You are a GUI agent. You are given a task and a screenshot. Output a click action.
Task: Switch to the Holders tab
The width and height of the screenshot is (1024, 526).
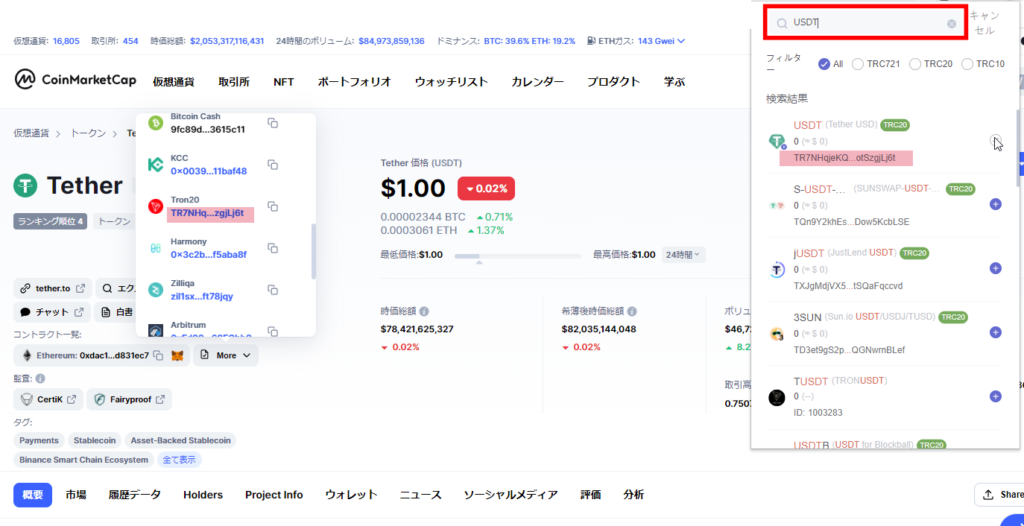(x=203, y=494)
